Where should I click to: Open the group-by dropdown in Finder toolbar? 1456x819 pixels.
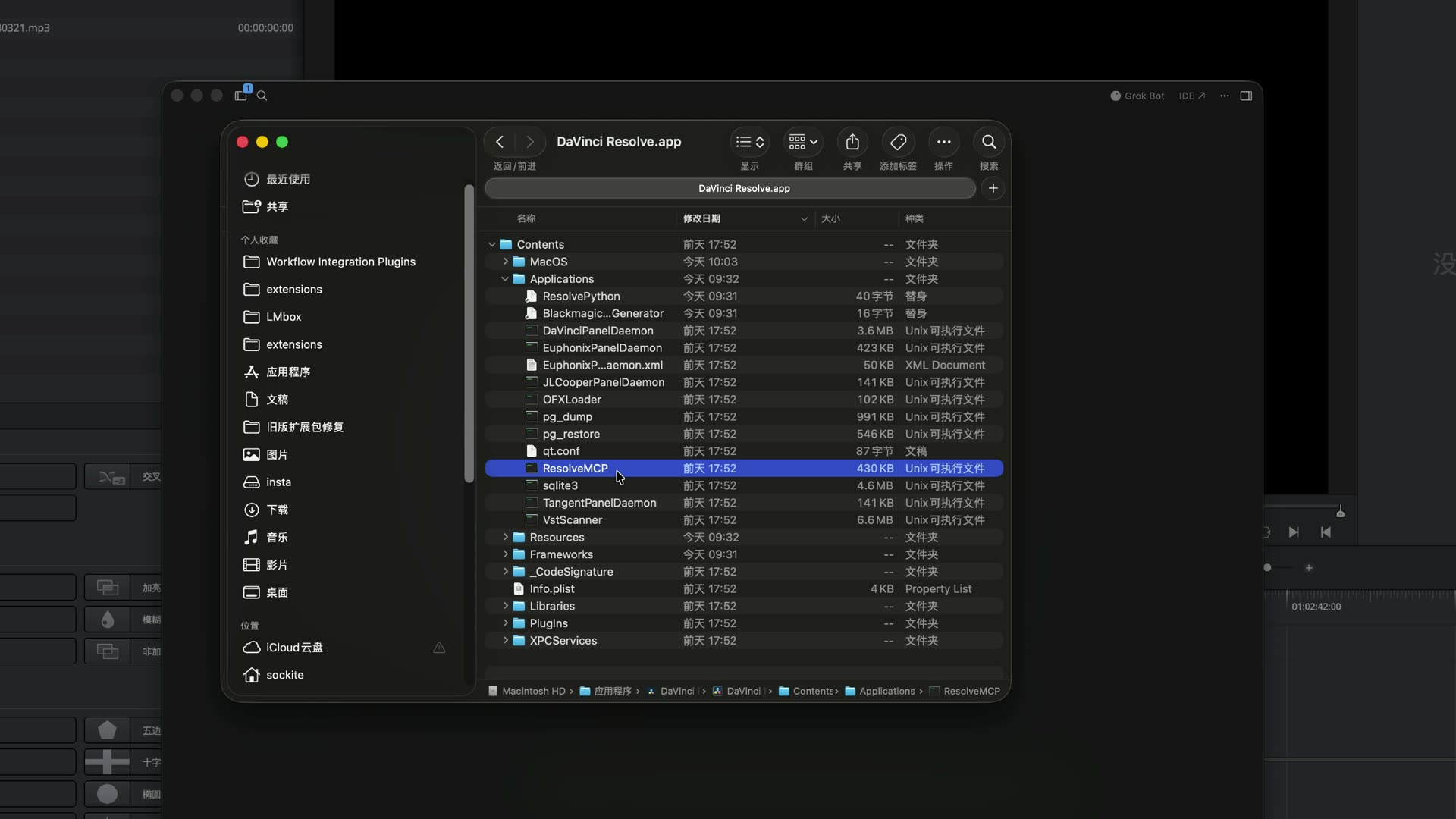coord(803,142)
